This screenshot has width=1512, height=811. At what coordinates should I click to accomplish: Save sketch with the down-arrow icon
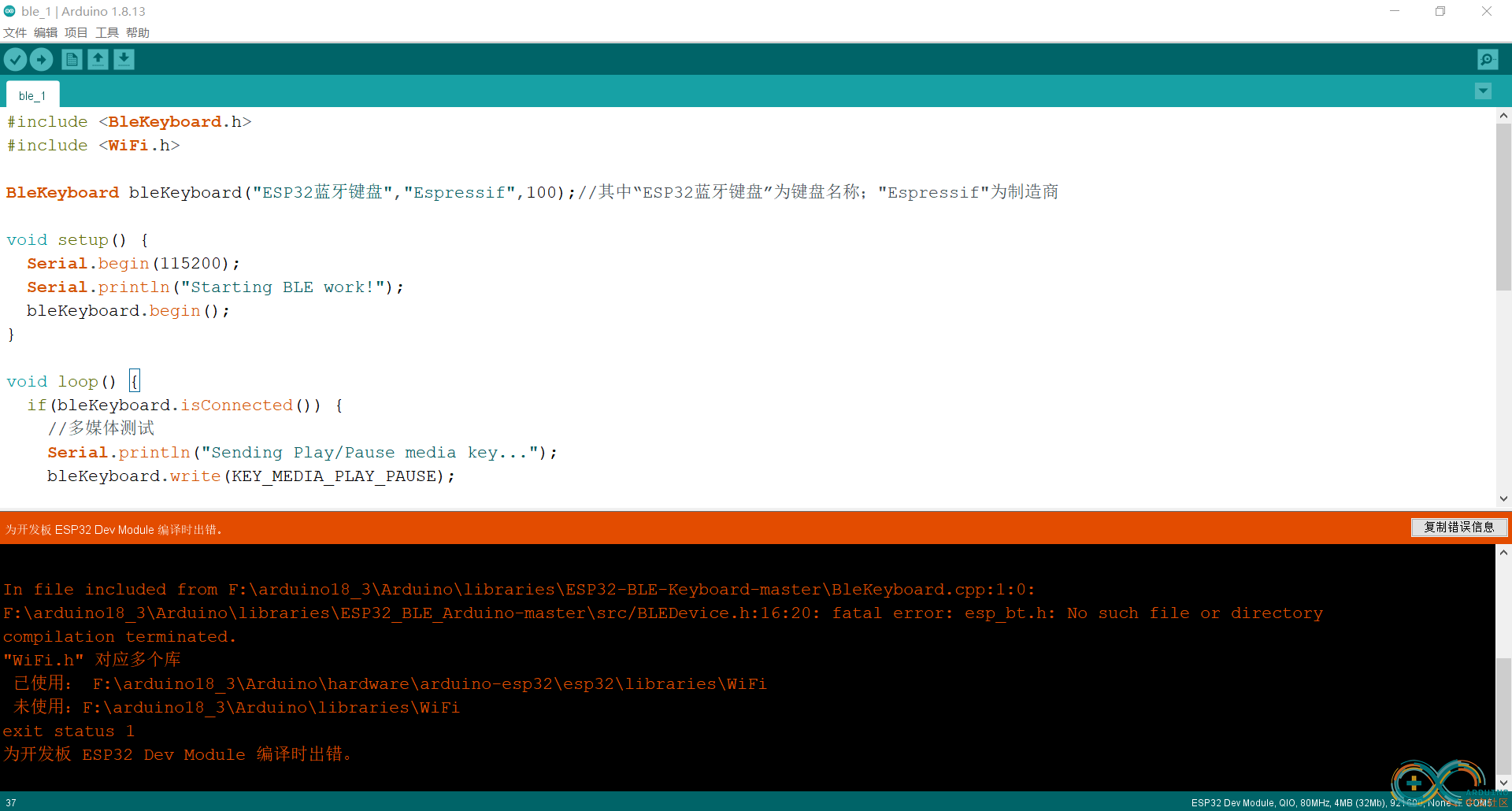pyautogui.click(x=124, y=59)
